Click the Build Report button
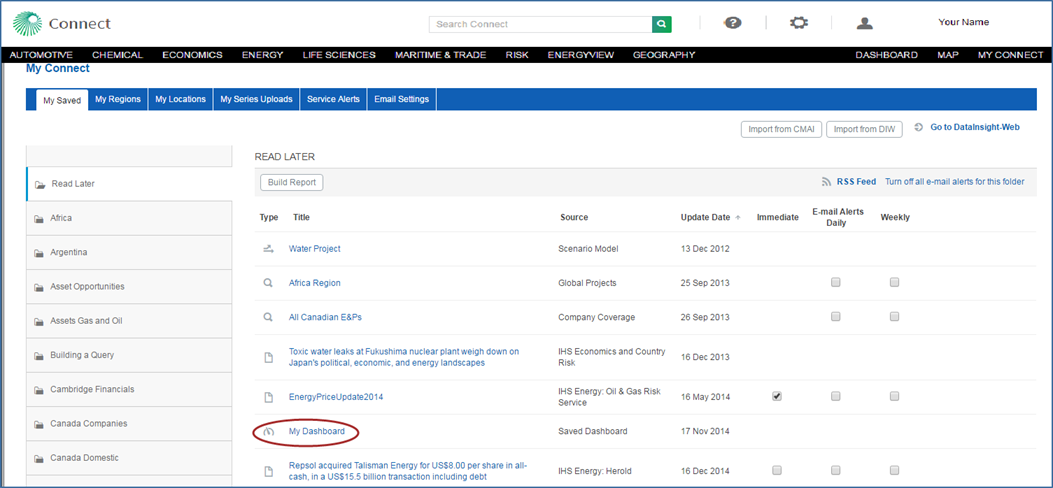 click(x=292, y=183)
